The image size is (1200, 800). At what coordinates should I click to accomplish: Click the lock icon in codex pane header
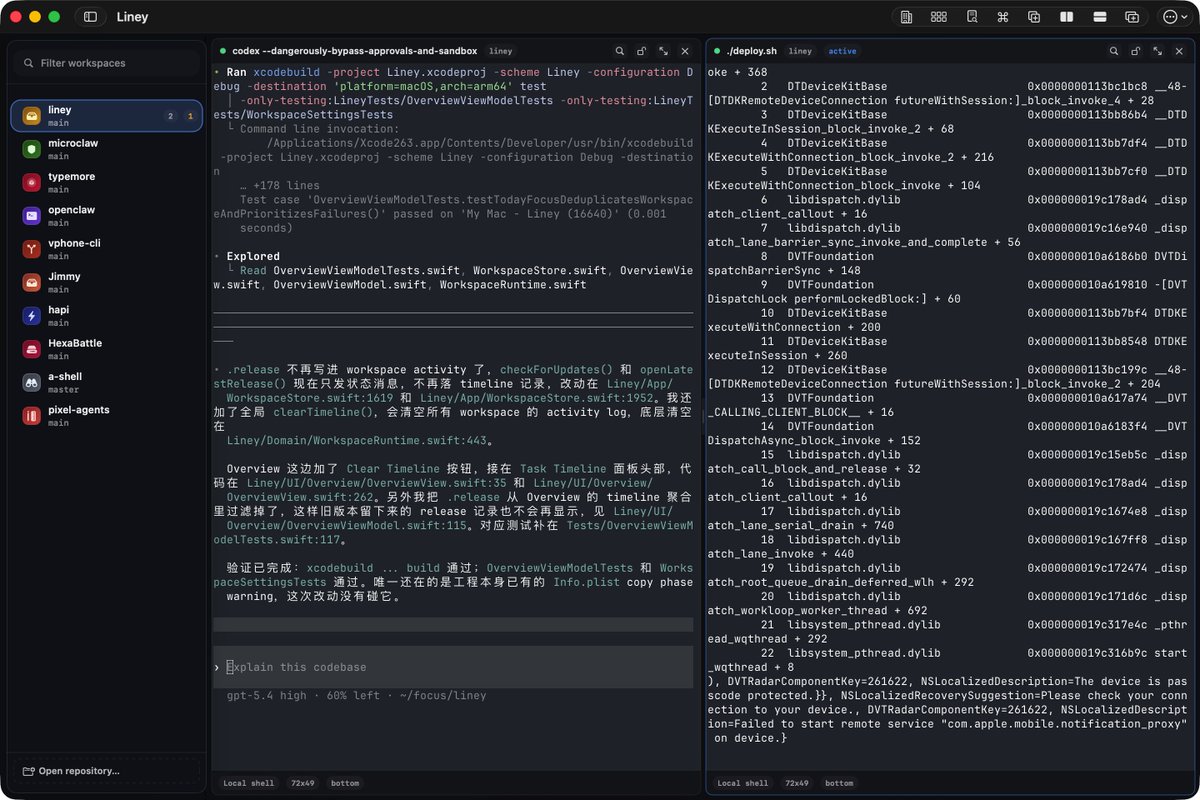641,51
